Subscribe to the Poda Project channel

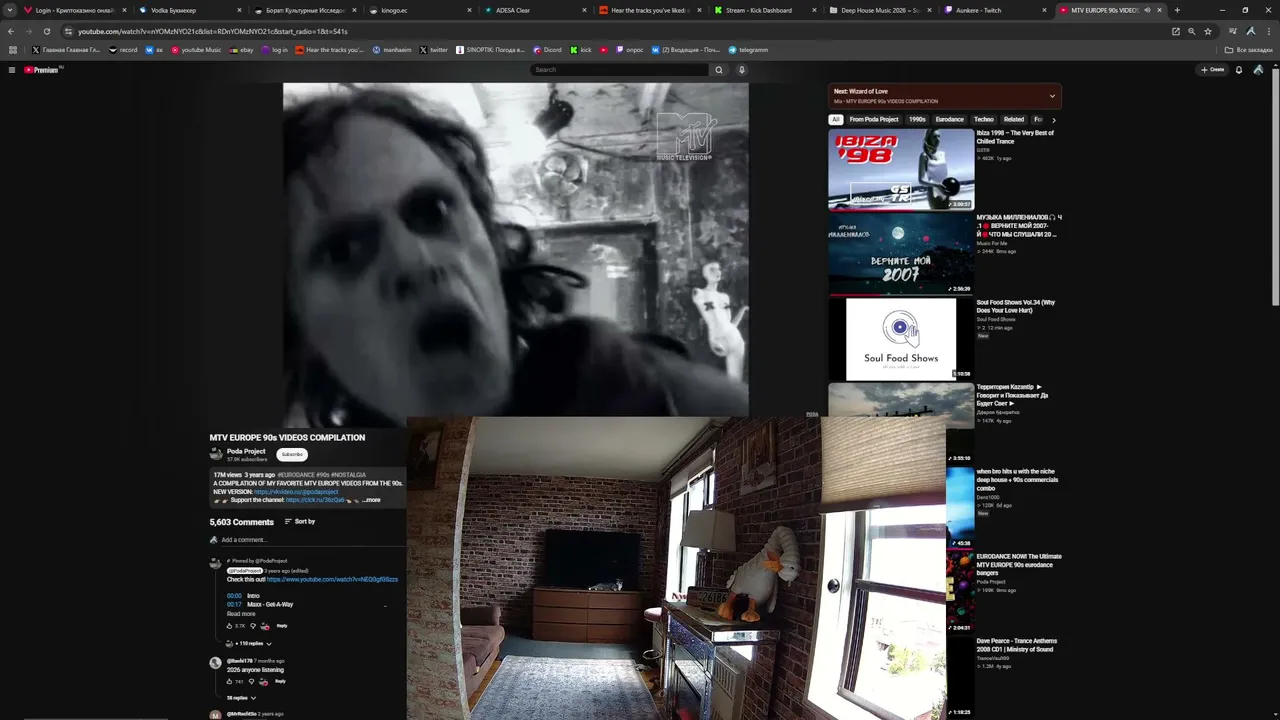click(x=292, y=454)
